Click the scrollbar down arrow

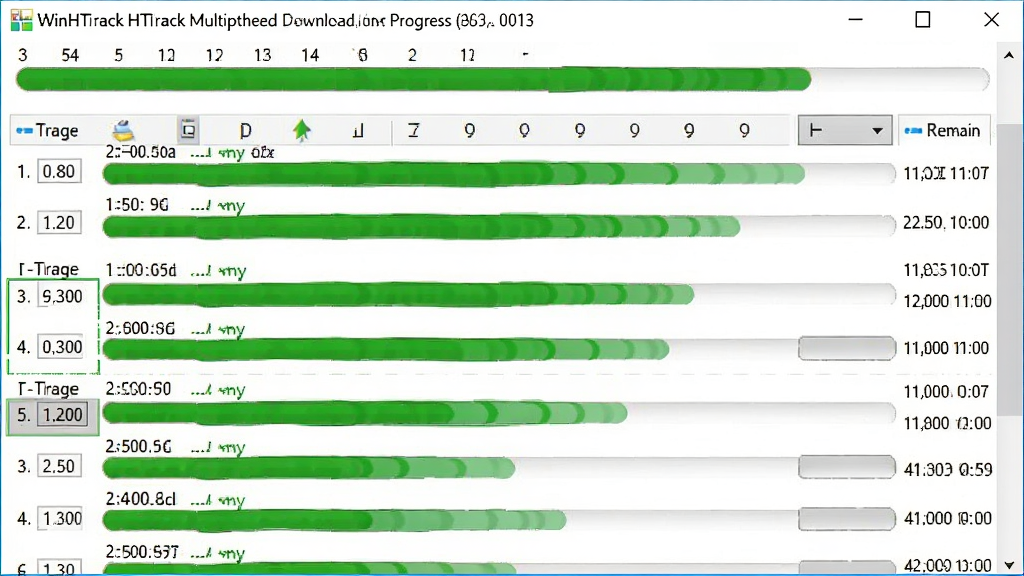[x=1009, y=566]
